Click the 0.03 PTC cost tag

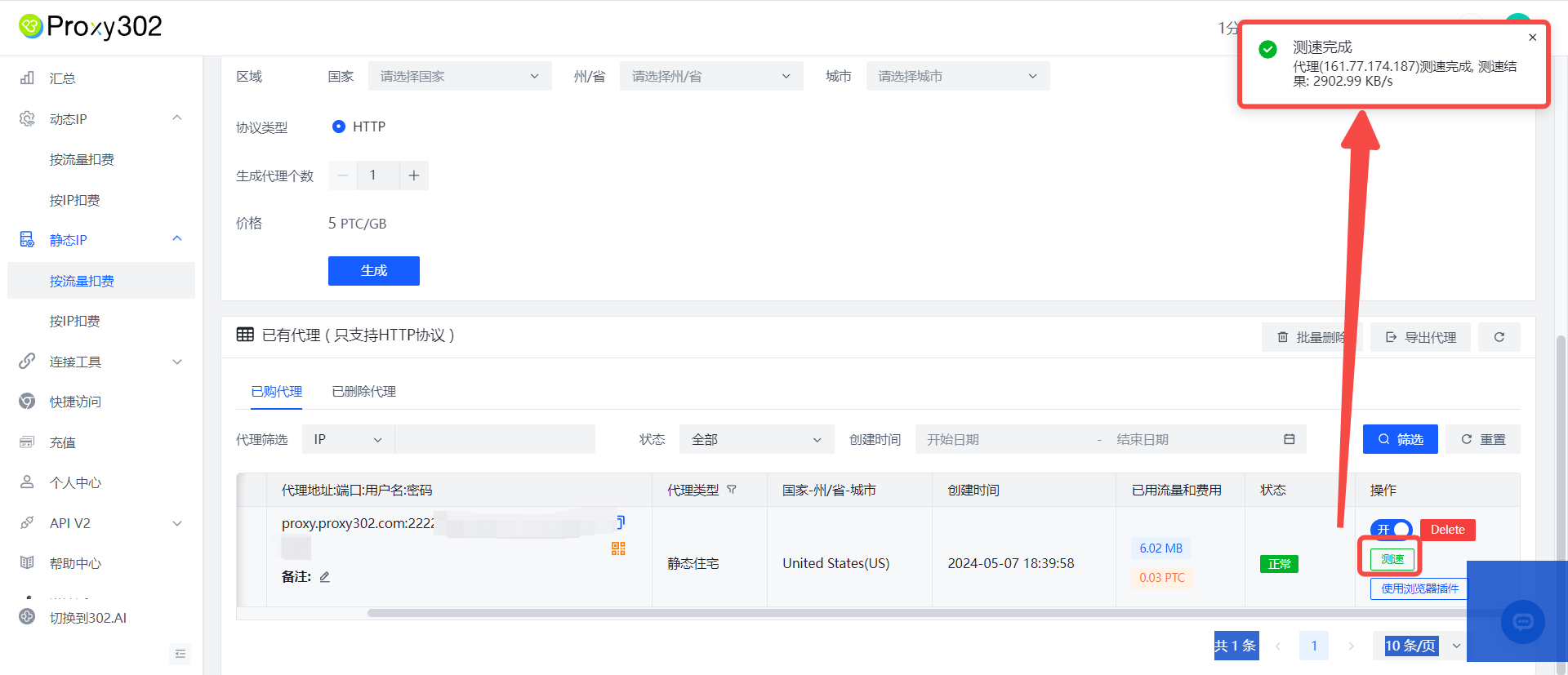point(1162,578)
